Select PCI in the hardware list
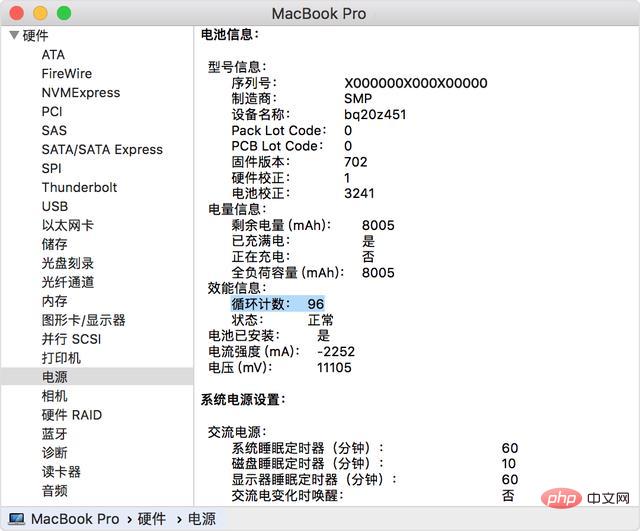 52,111
